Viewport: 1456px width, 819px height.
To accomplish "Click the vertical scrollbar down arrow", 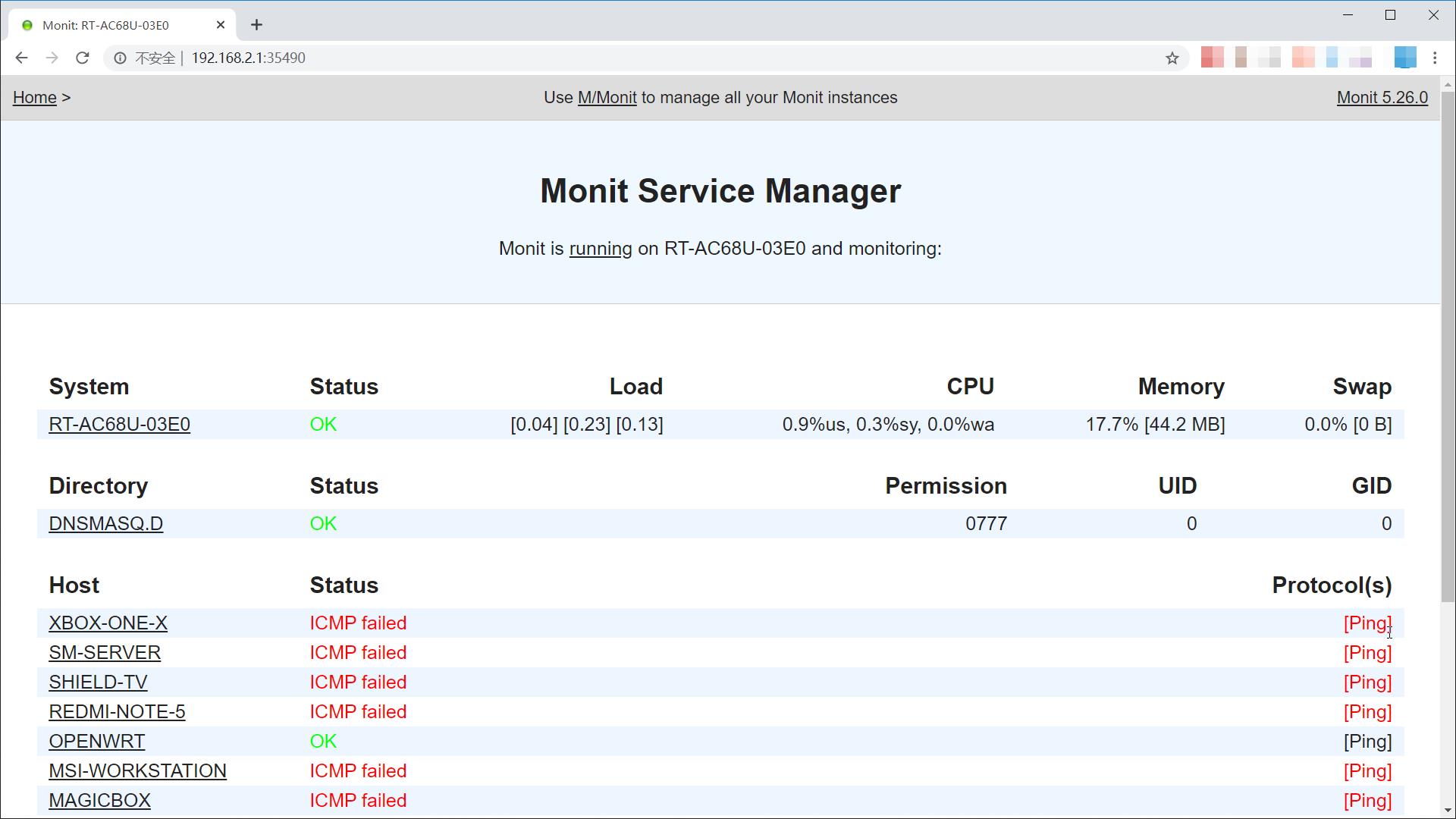I will point(1447,811).
